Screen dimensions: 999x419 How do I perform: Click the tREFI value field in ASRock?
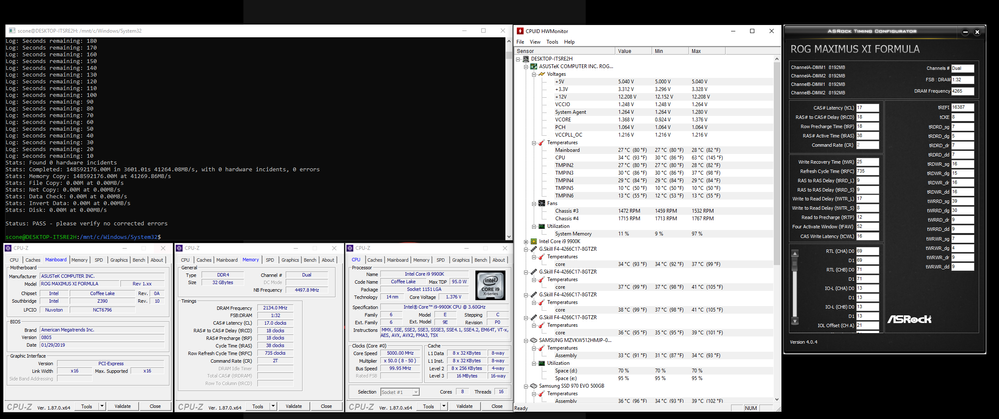tap(963, 108)
